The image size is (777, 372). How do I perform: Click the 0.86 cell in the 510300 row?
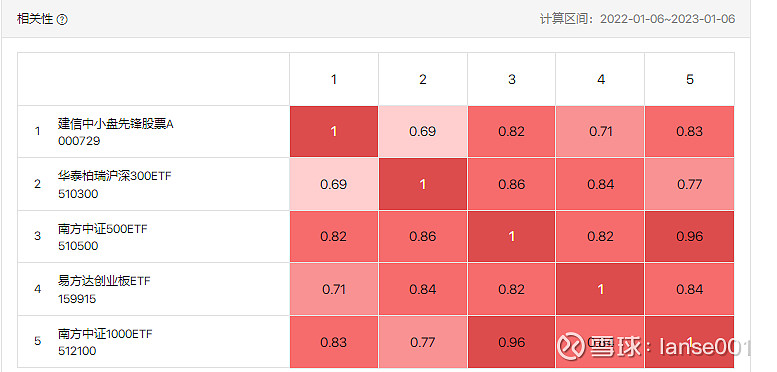pos(512,184)
